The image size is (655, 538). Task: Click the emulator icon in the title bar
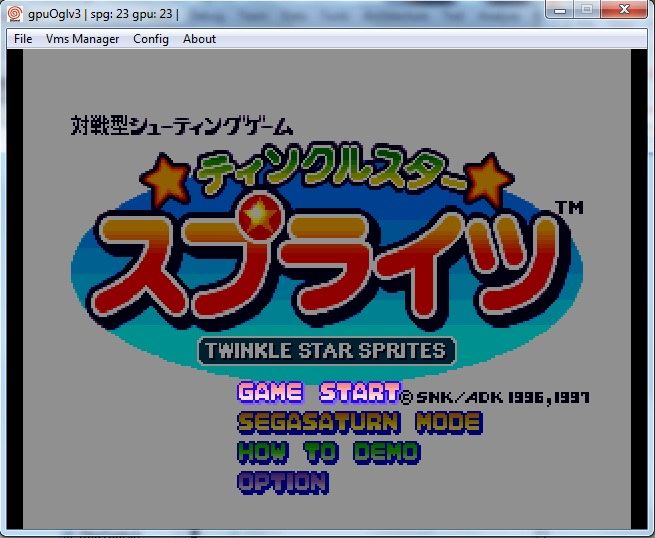point(14,14)
